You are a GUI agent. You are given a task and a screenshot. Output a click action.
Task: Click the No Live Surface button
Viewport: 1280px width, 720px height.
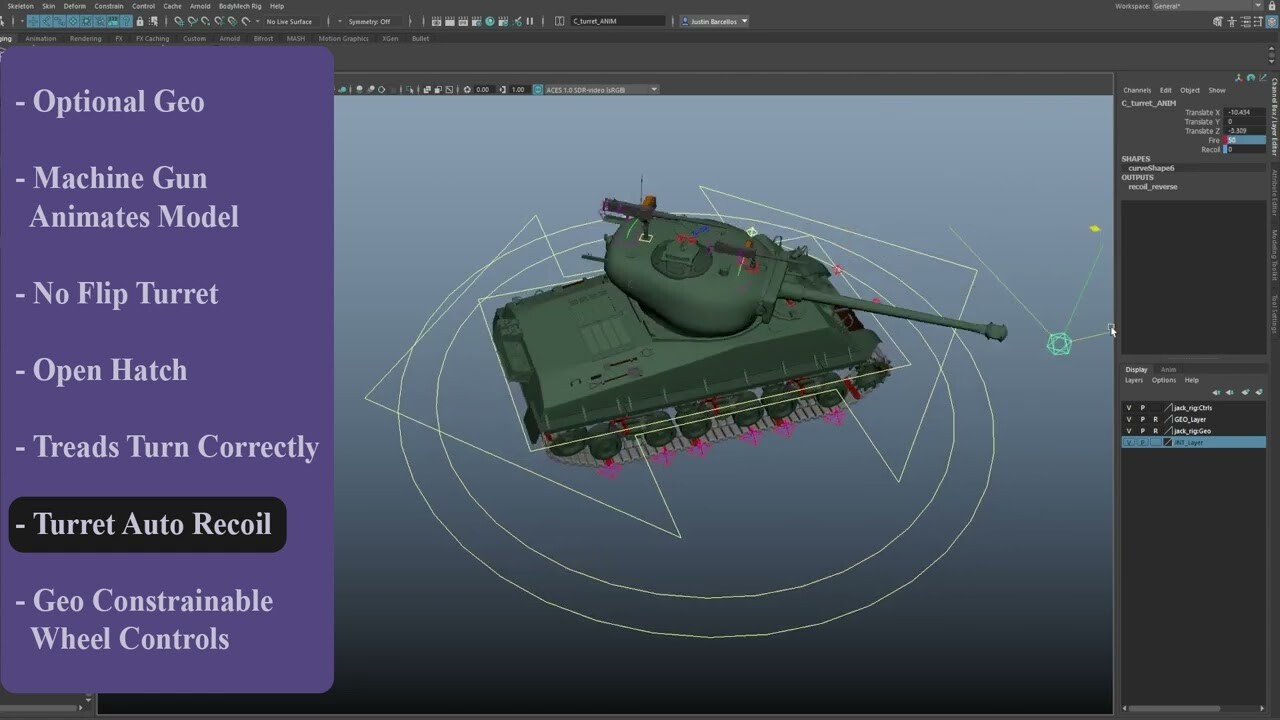click(290, 21)
